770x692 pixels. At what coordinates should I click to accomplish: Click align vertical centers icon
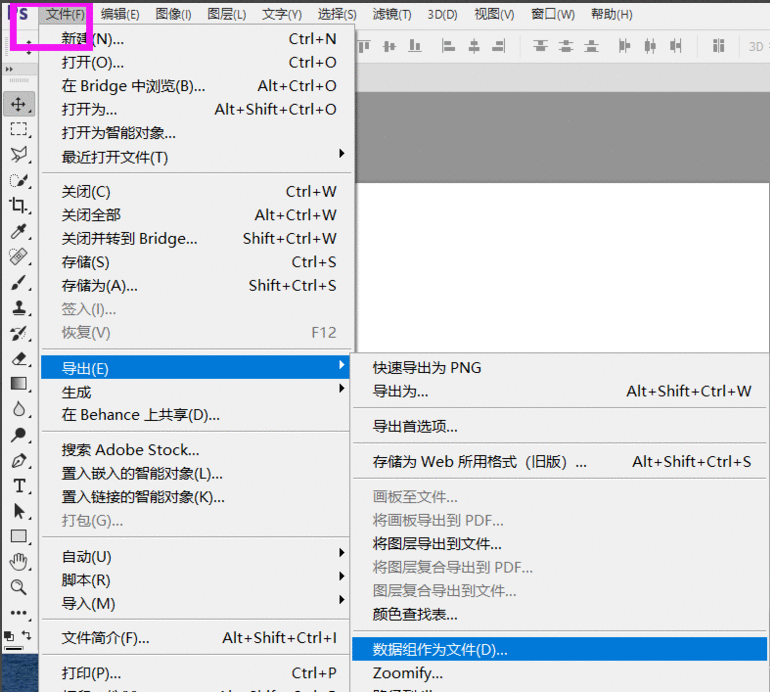pos(389,46)
